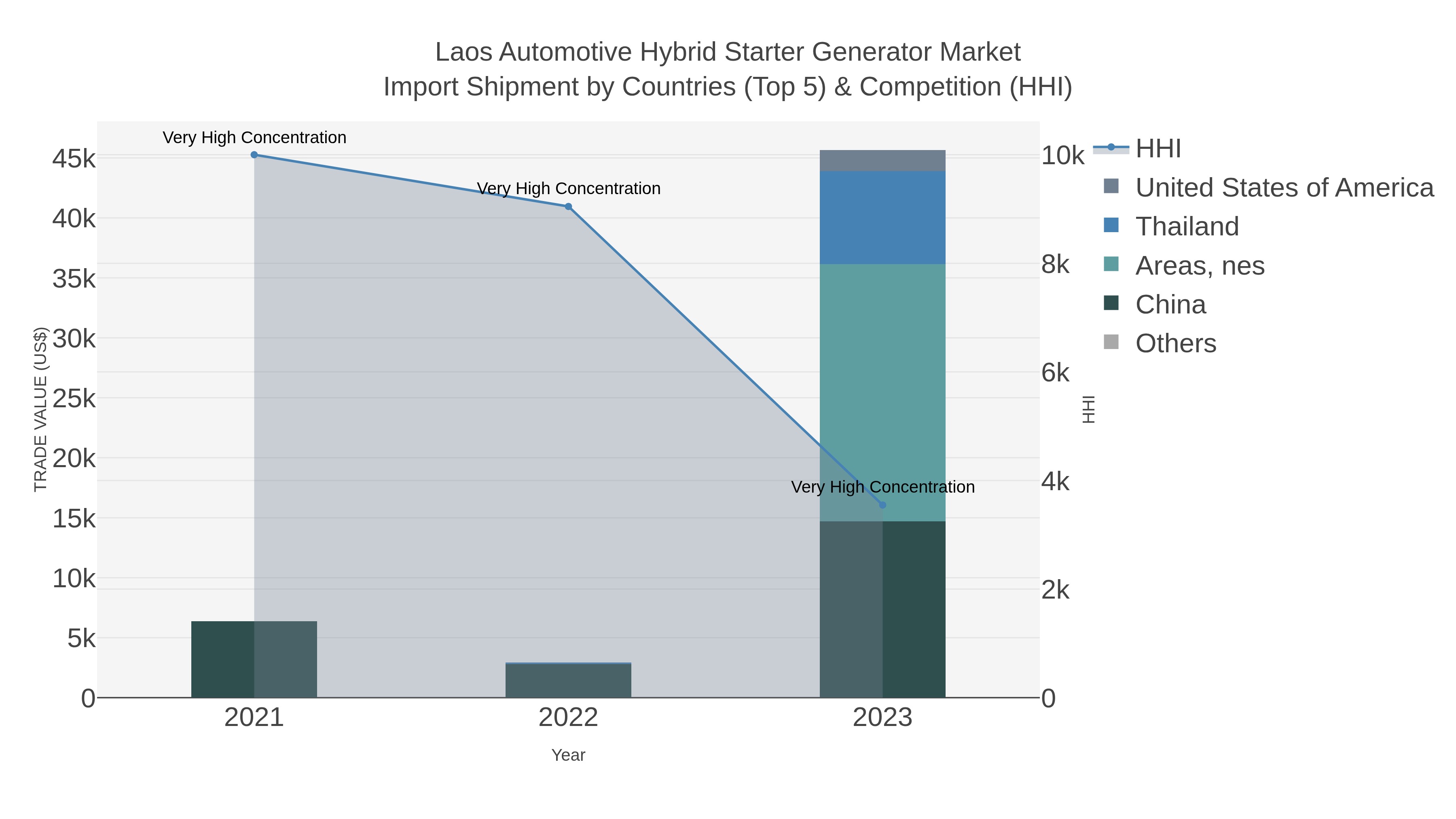The height and width of the screenshot is (819, 1456).
Task: Click the 'Very High Concentration' label above 2021
Action: 254,138
